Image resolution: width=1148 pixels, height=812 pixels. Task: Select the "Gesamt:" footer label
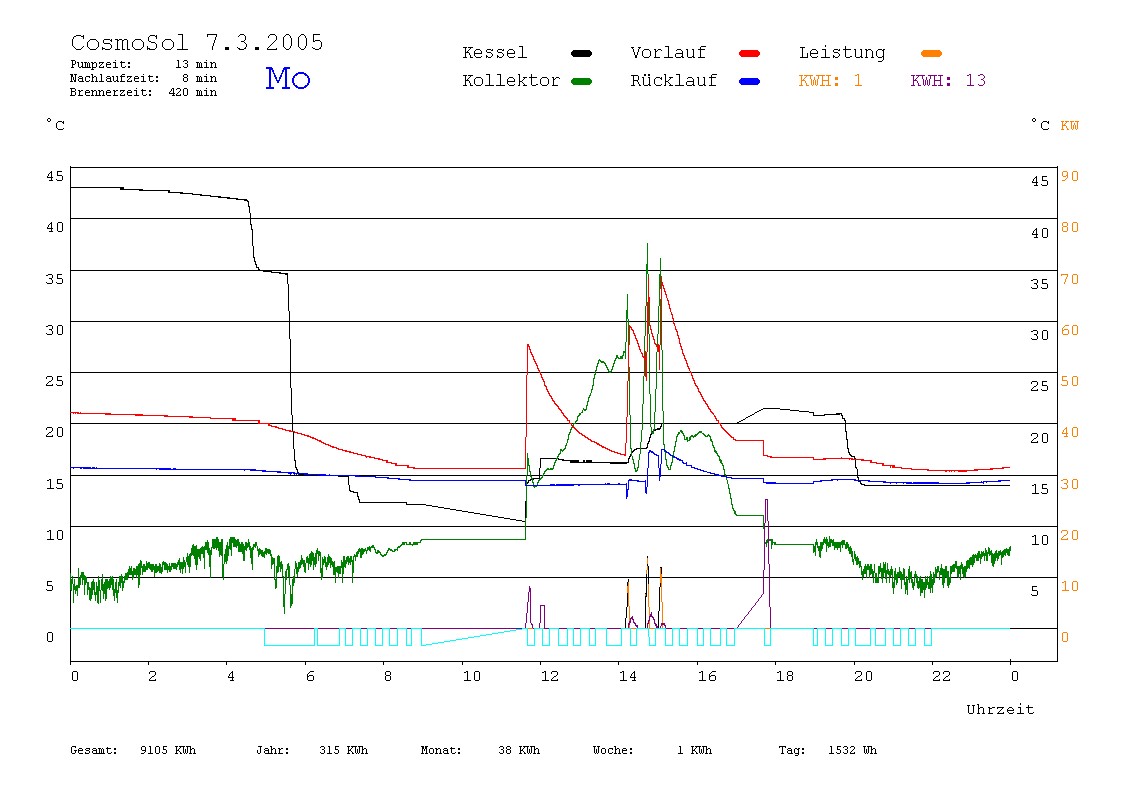[94, 750]
